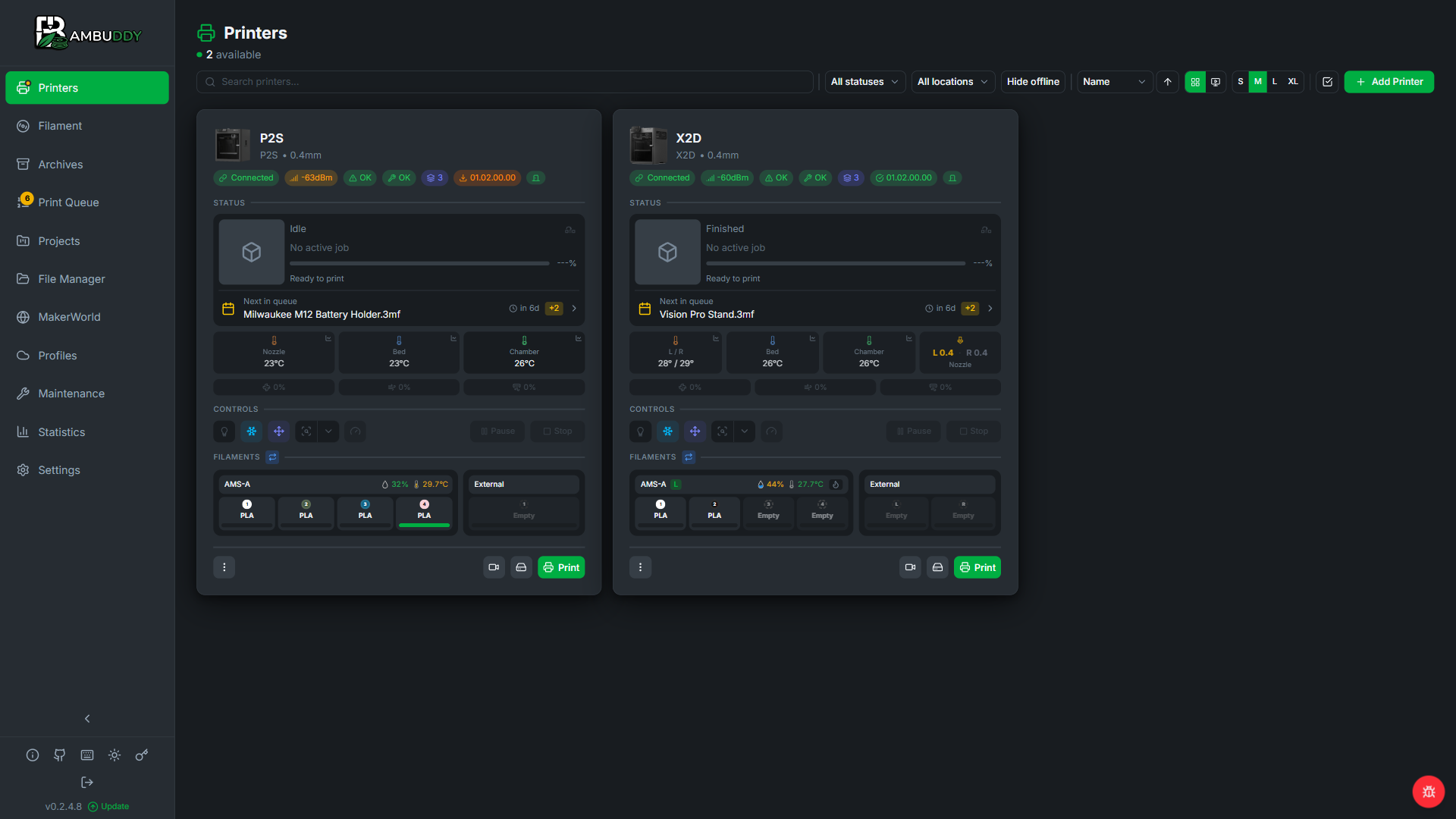Click the P2S file storage icon

521,567
